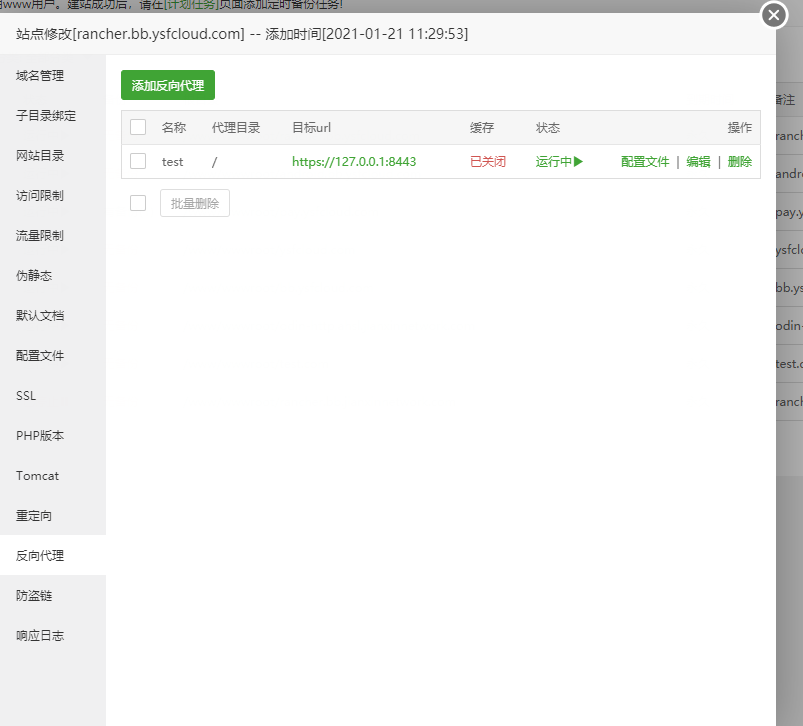
Task: Click 删除 to remove the test proxy
Action: [x=738, y=161]
